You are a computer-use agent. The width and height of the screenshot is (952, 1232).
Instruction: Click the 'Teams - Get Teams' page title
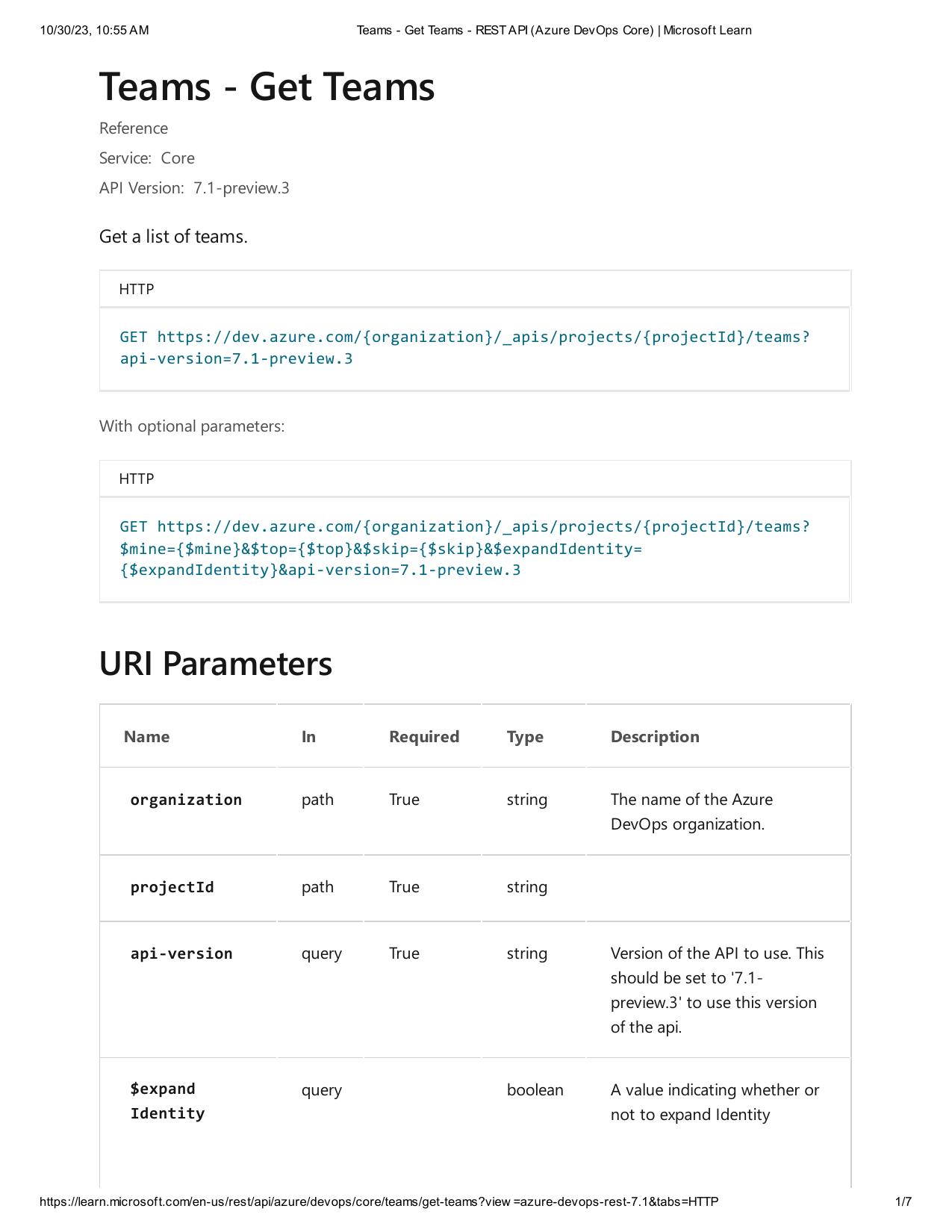coord(267,86)
